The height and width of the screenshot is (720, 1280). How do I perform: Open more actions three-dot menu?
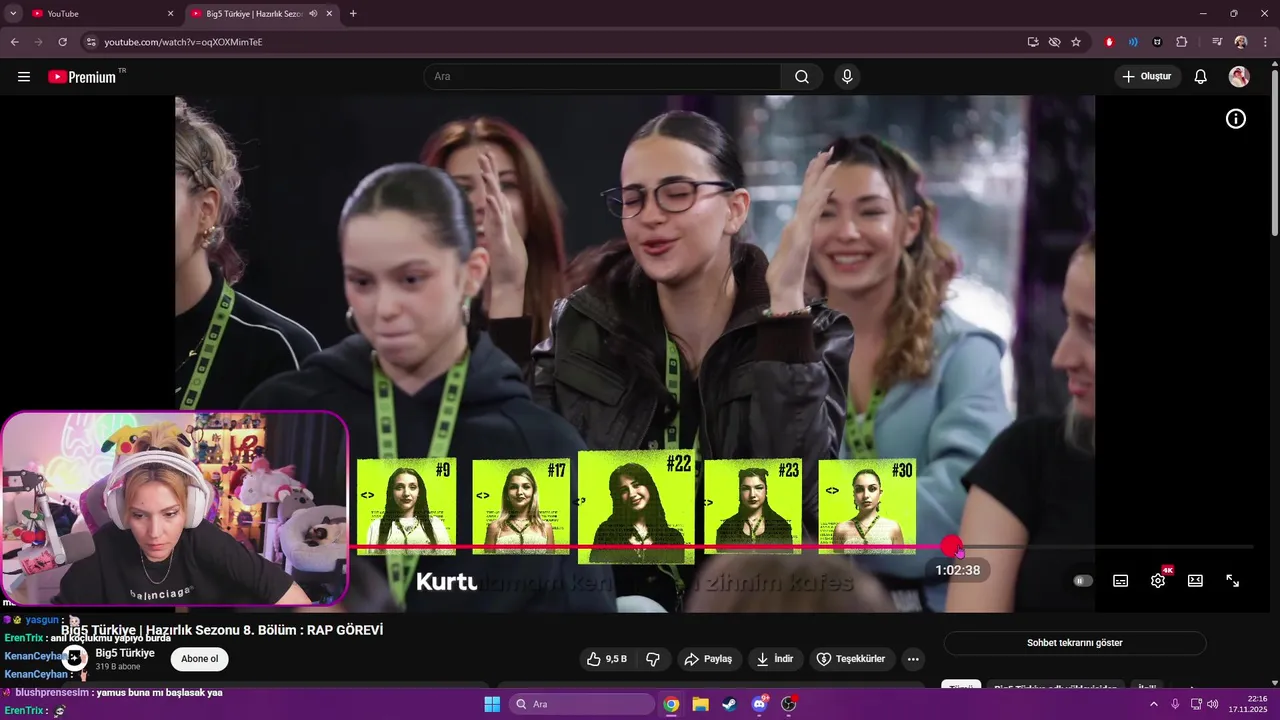point(912,659)
